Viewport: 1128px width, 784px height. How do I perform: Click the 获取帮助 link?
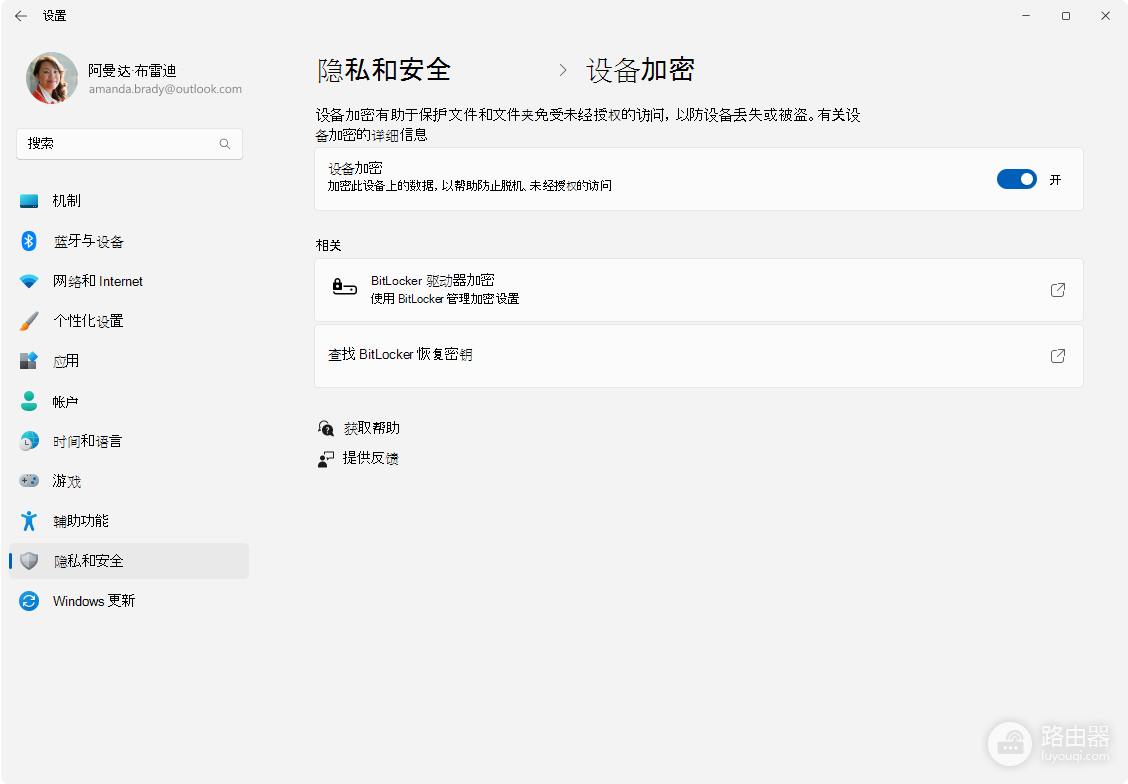[371, 429]
